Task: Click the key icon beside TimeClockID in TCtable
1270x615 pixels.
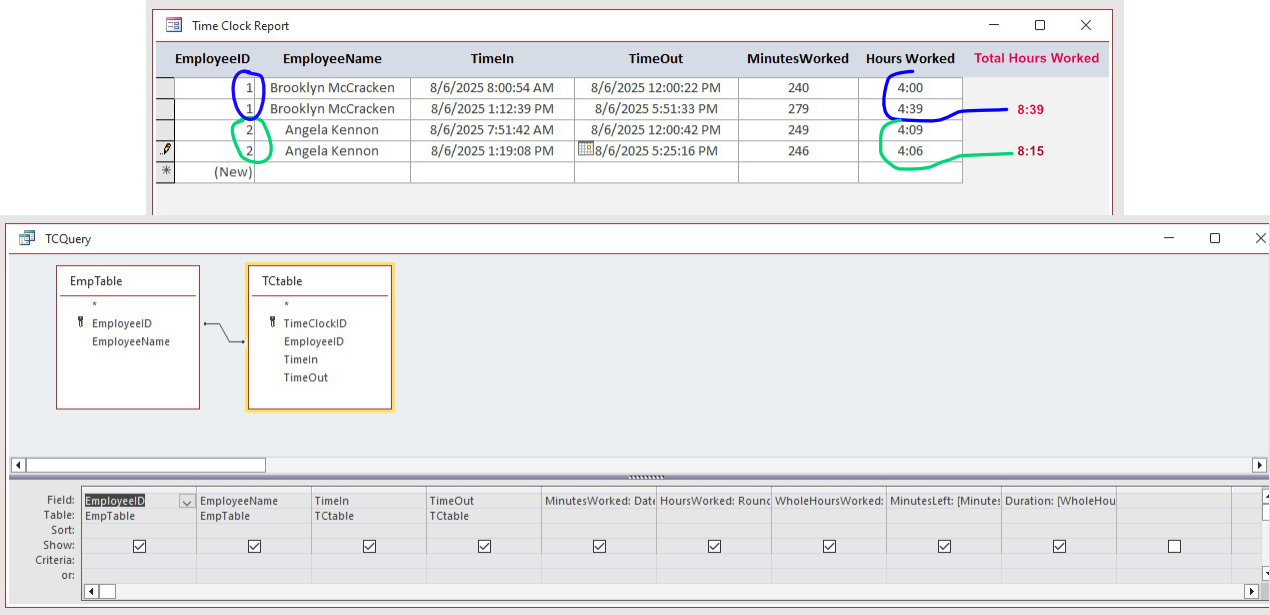Action: click(x=272, y=323)
